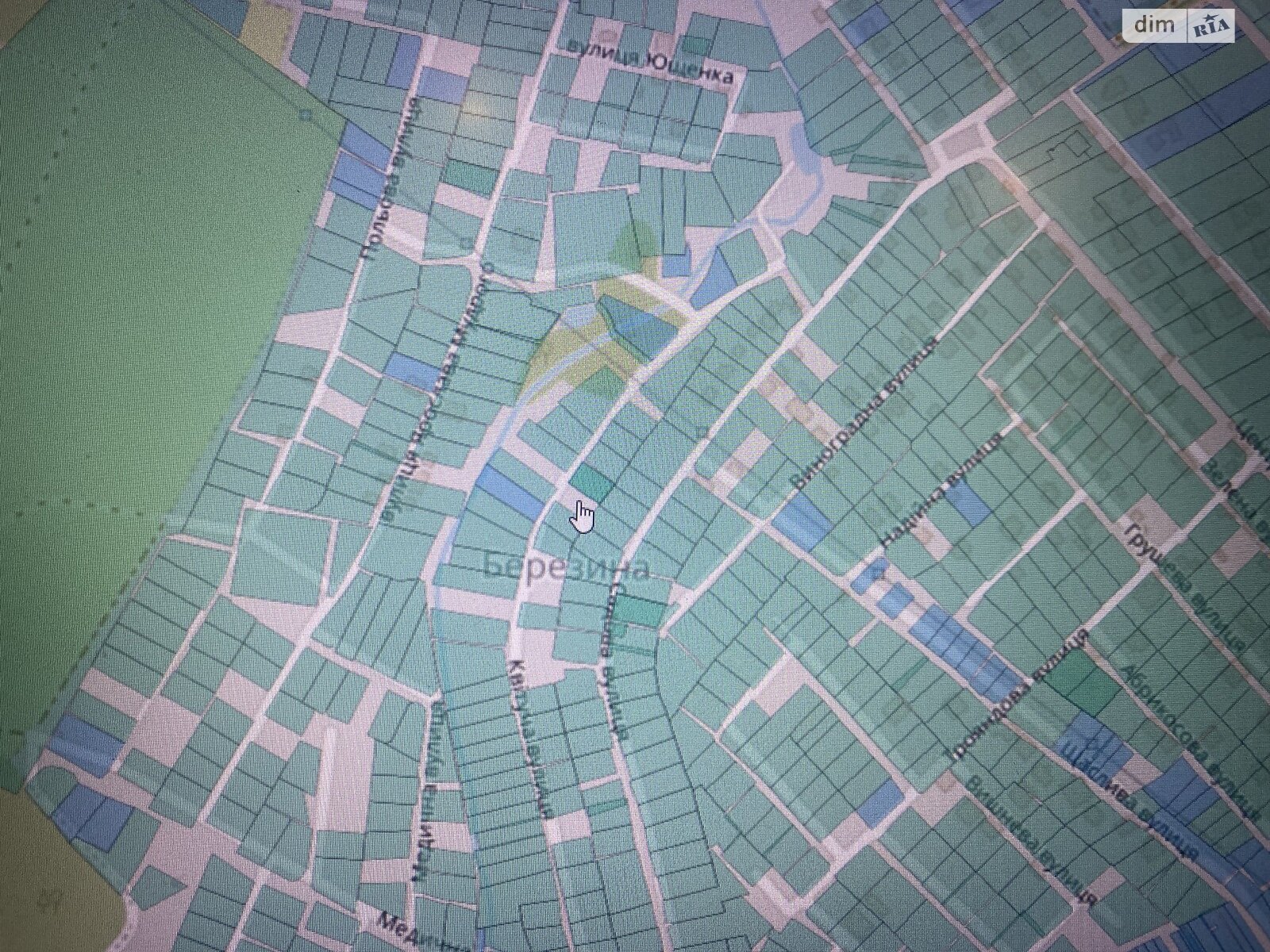
Task: Click the teal parcel right of Березина label
Action: 639,610
